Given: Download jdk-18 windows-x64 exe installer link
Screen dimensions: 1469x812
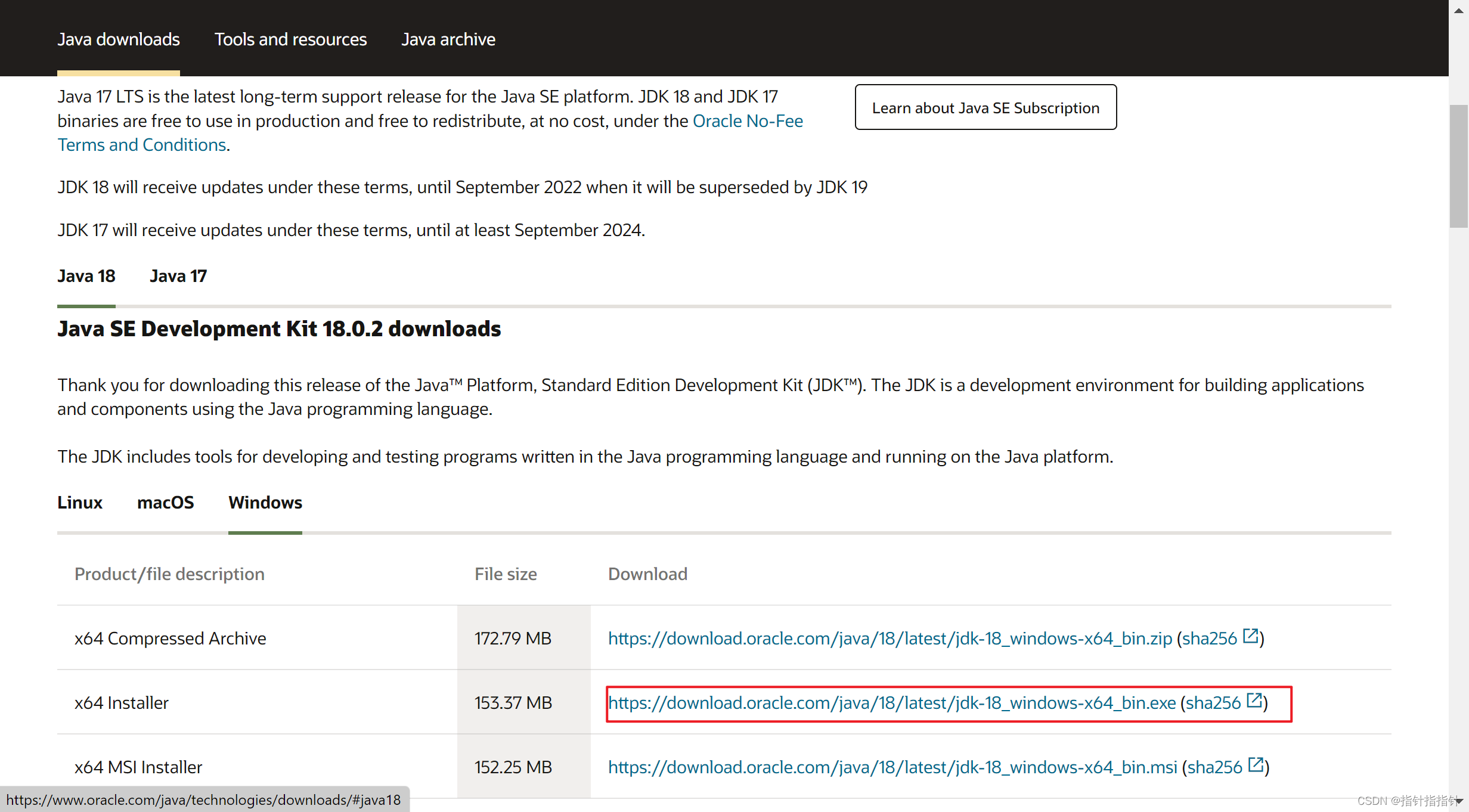Looking at the screenshot, I should click(892, 703).
